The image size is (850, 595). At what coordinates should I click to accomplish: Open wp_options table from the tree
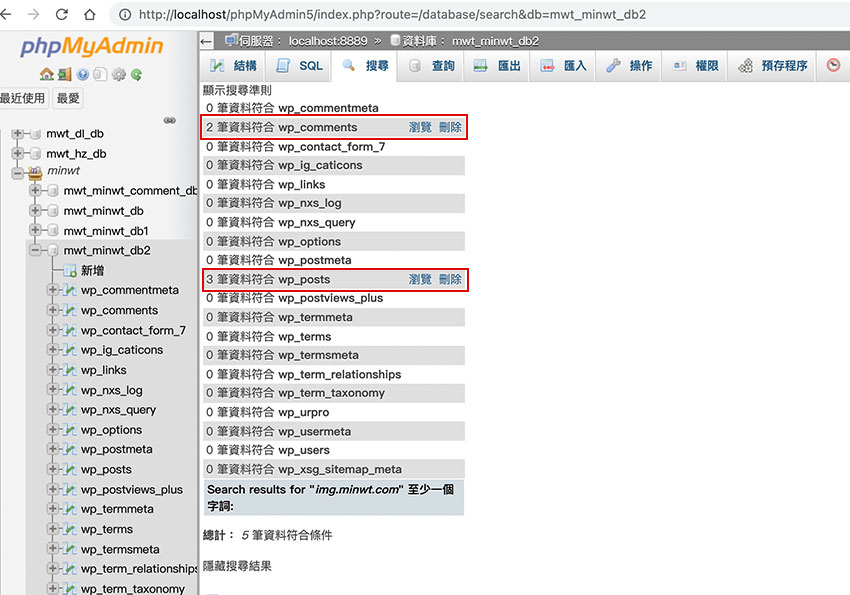pyautogui.click(x=111, y=430)
